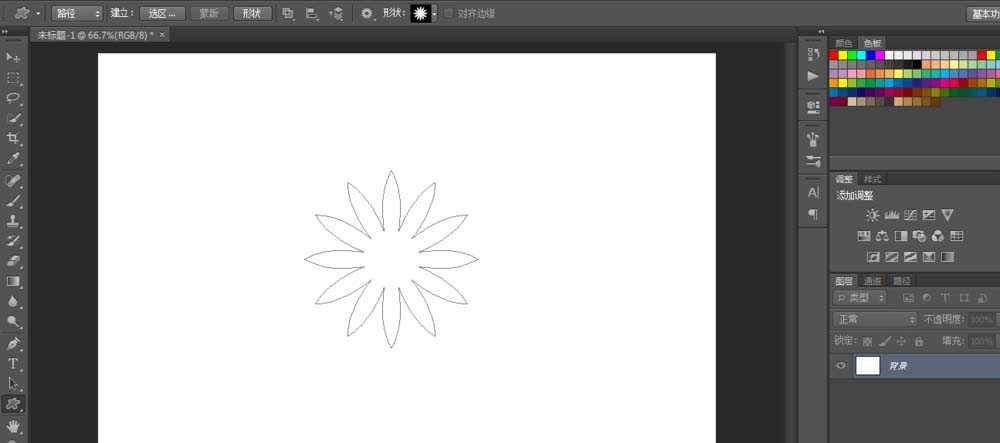Open the 路径 tool mode dropdown
This screenshot has height=443, width=1000.
pos(77,14)
